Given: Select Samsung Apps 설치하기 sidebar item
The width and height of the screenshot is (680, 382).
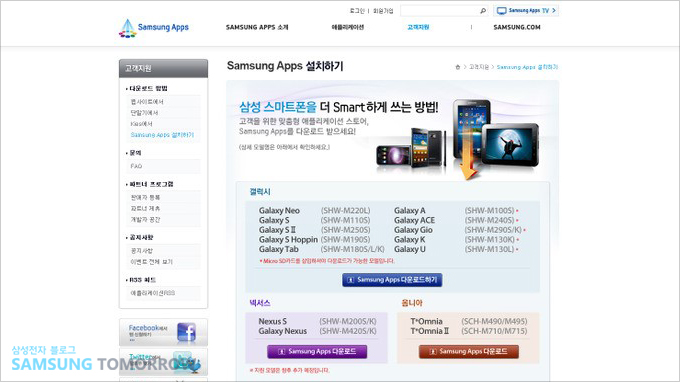Looking at the screenshot, I should [162, 135].
